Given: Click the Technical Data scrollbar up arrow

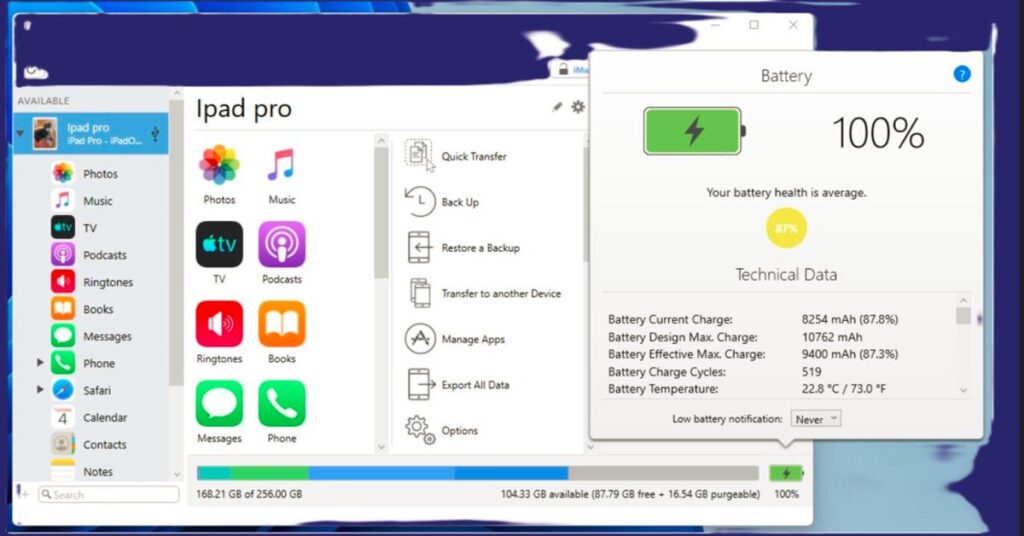Looking at the screenshot, I should click(x=963, y=300).
